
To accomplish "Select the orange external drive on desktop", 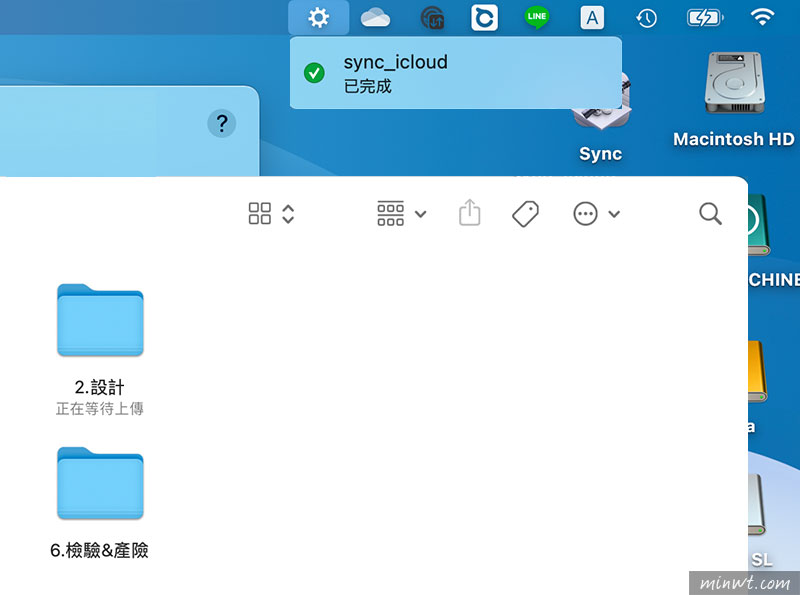I will (758, 371).
